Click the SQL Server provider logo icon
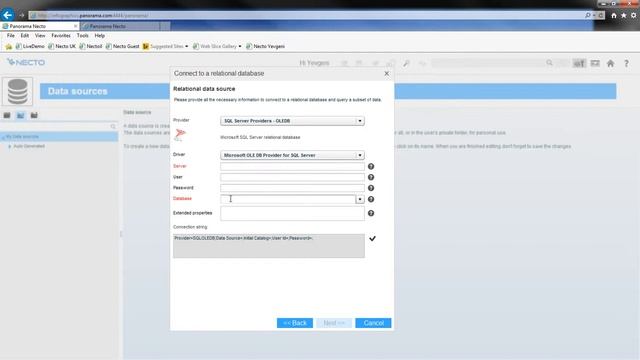This screenshot has height=360, width=640. click(x=180, y=134)
